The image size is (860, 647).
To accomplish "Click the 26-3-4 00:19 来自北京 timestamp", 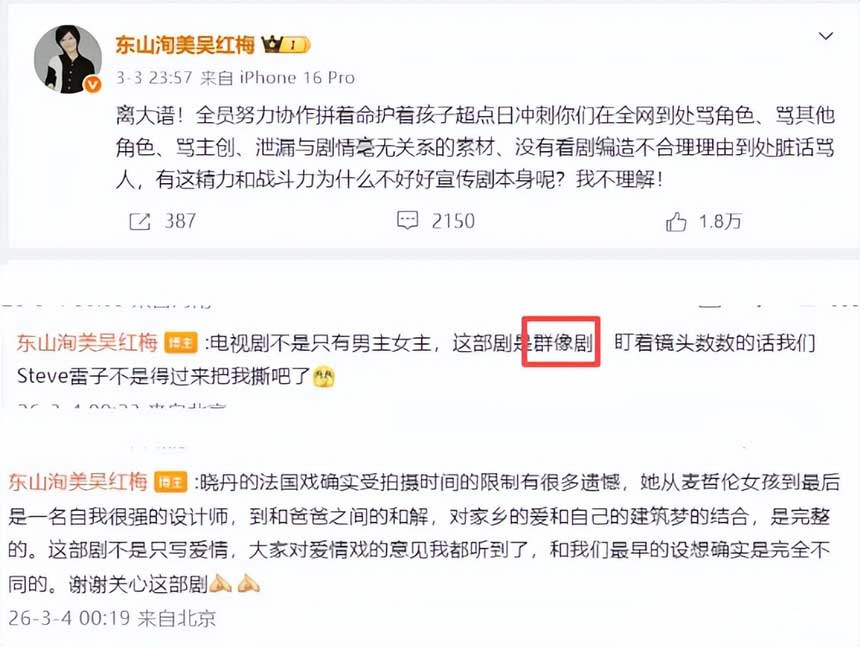I will (x=112, y=618).
